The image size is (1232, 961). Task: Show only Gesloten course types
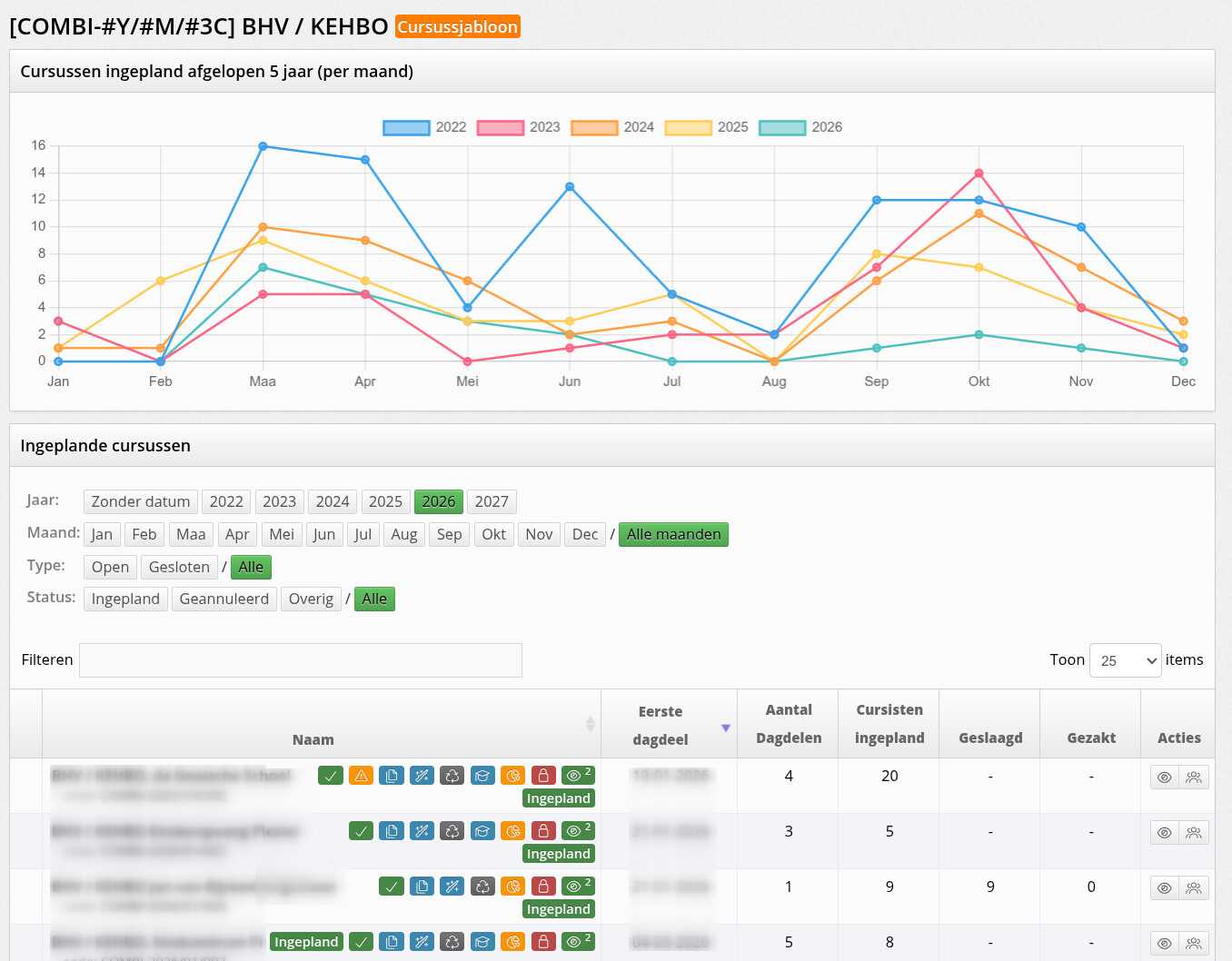179,567
